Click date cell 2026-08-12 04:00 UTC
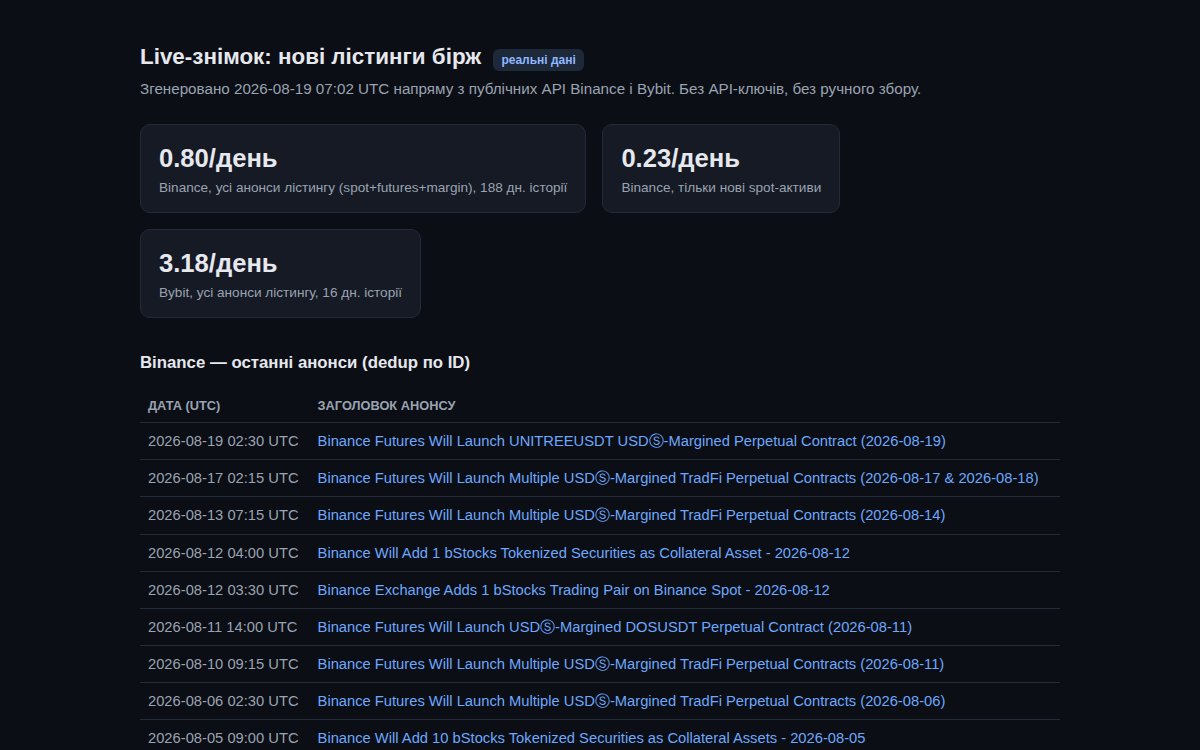 (223, 553)
